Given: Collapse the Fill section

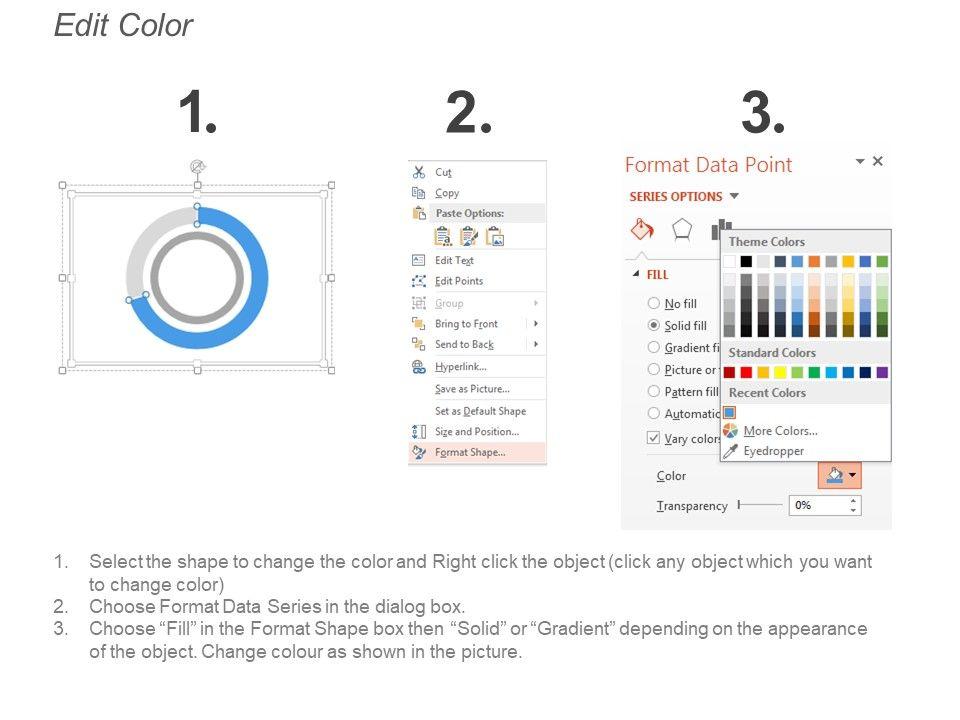Looking at the screenshot, I should click(636, 274).
